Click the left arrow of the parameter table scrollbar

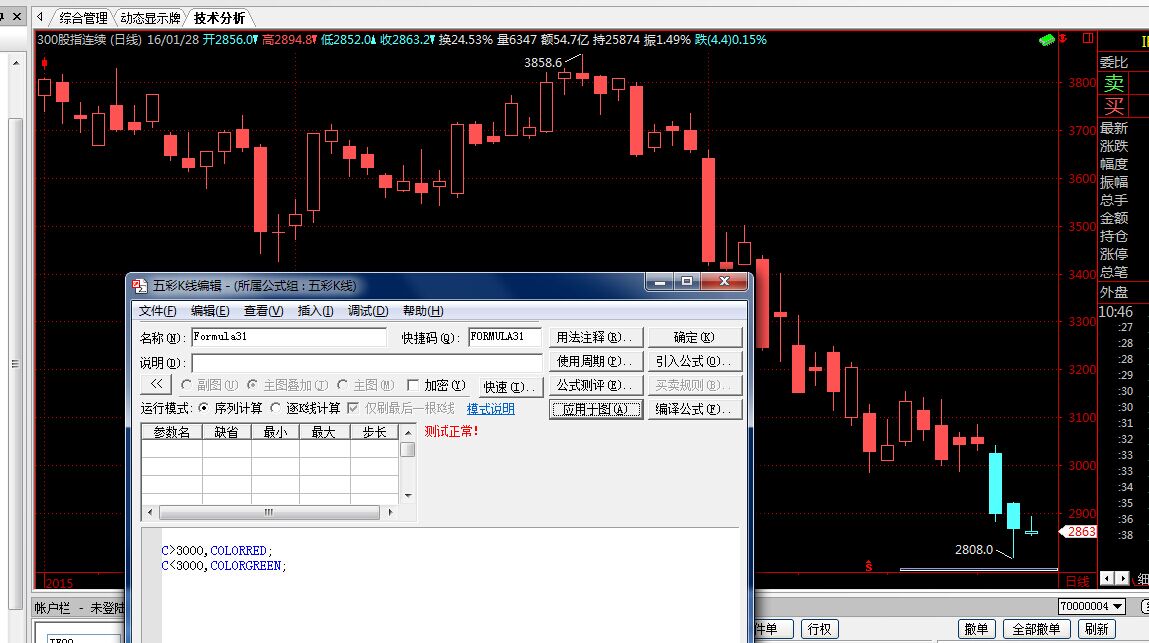click(150, 512)
